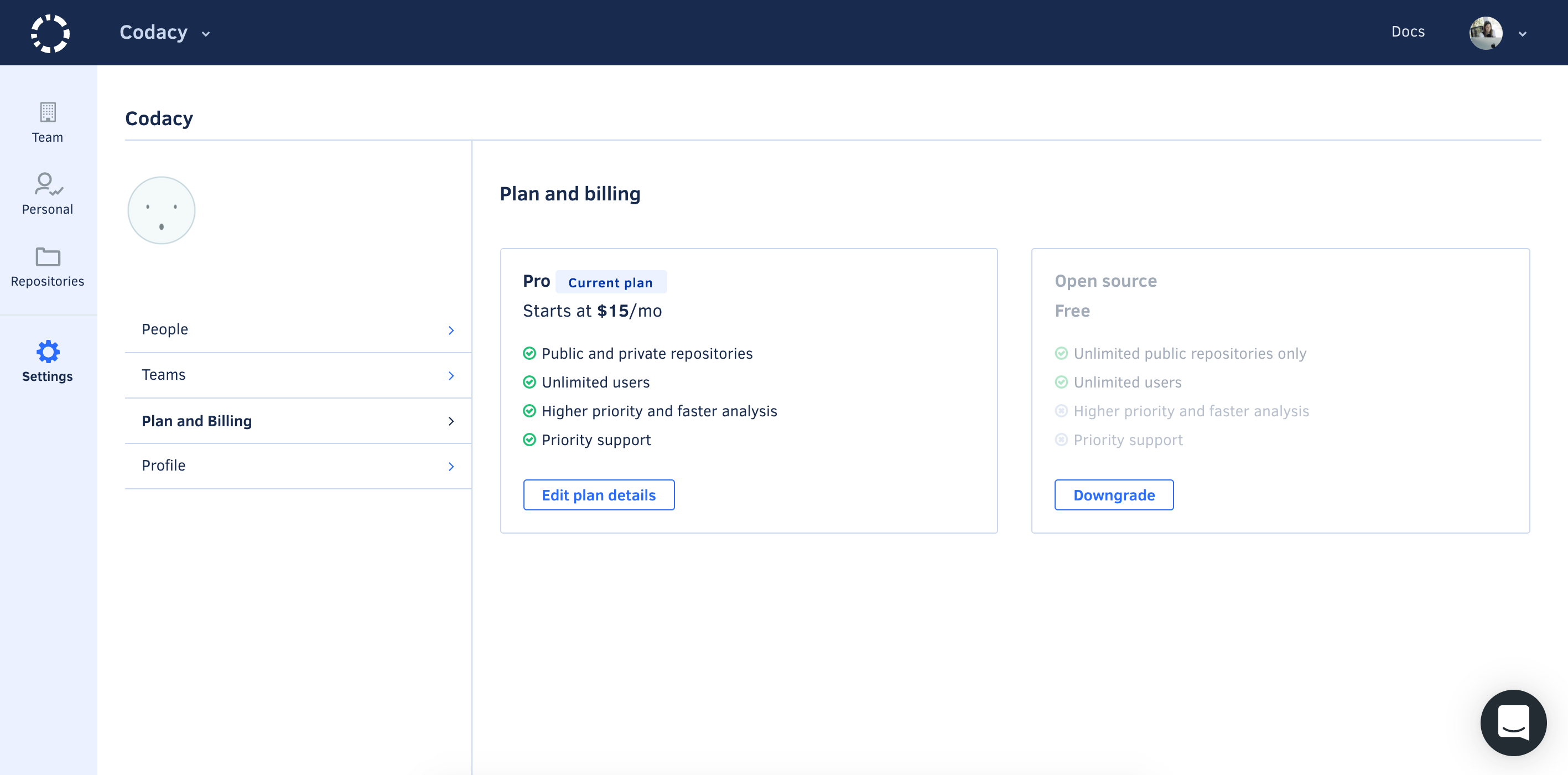
Task: Open the chat support widget
Action: (1513, 722)
